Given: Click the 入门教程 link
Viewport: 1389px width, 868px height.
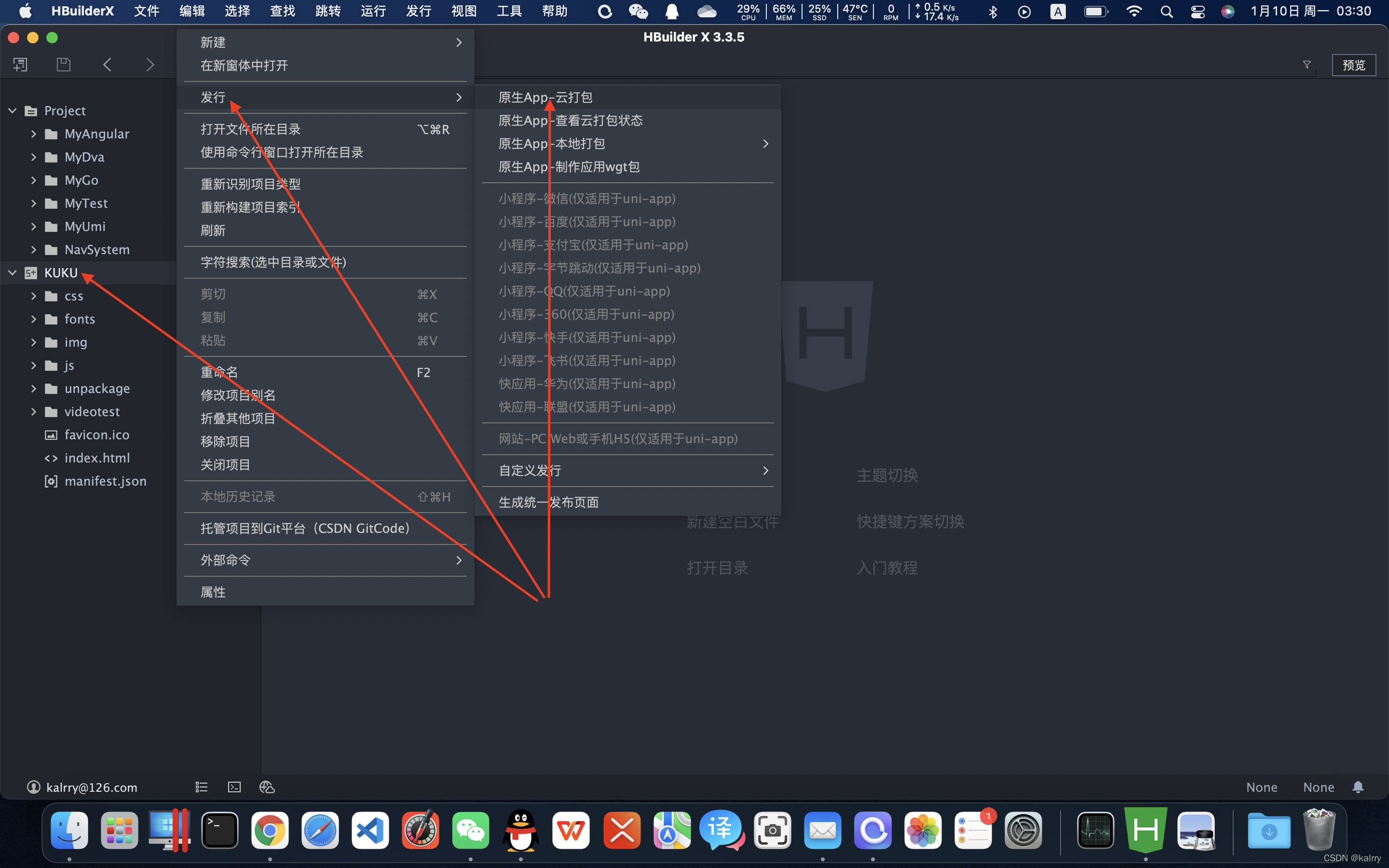Looking at the screenshot, I should pyautogui.click(x=887, y=568).
